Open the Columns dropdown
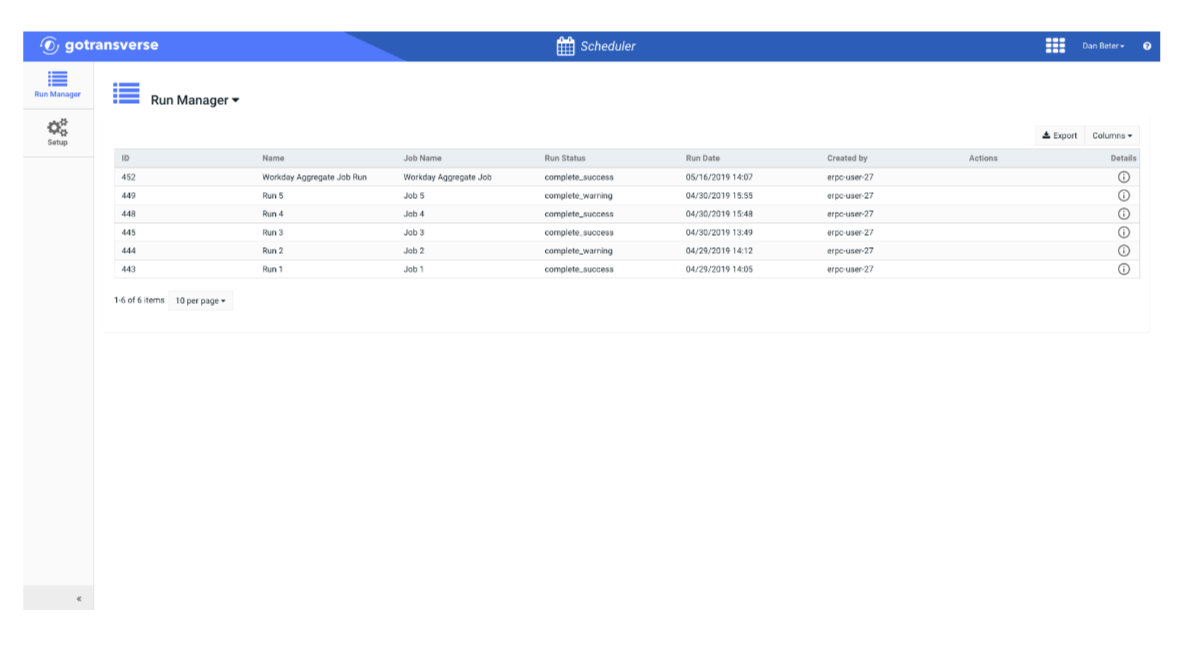The width and height of the screenshot is (1180, 649). 1111,135
